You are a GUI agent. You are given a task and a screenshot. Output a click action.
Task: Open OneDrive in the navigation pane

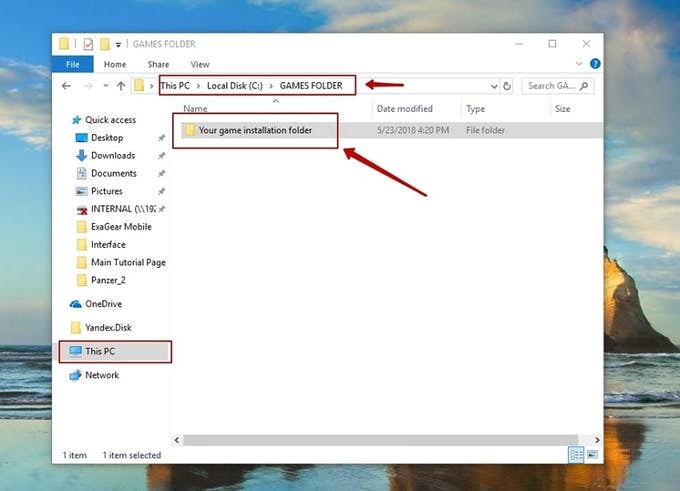pyautogui.click(x=104, y=304)
